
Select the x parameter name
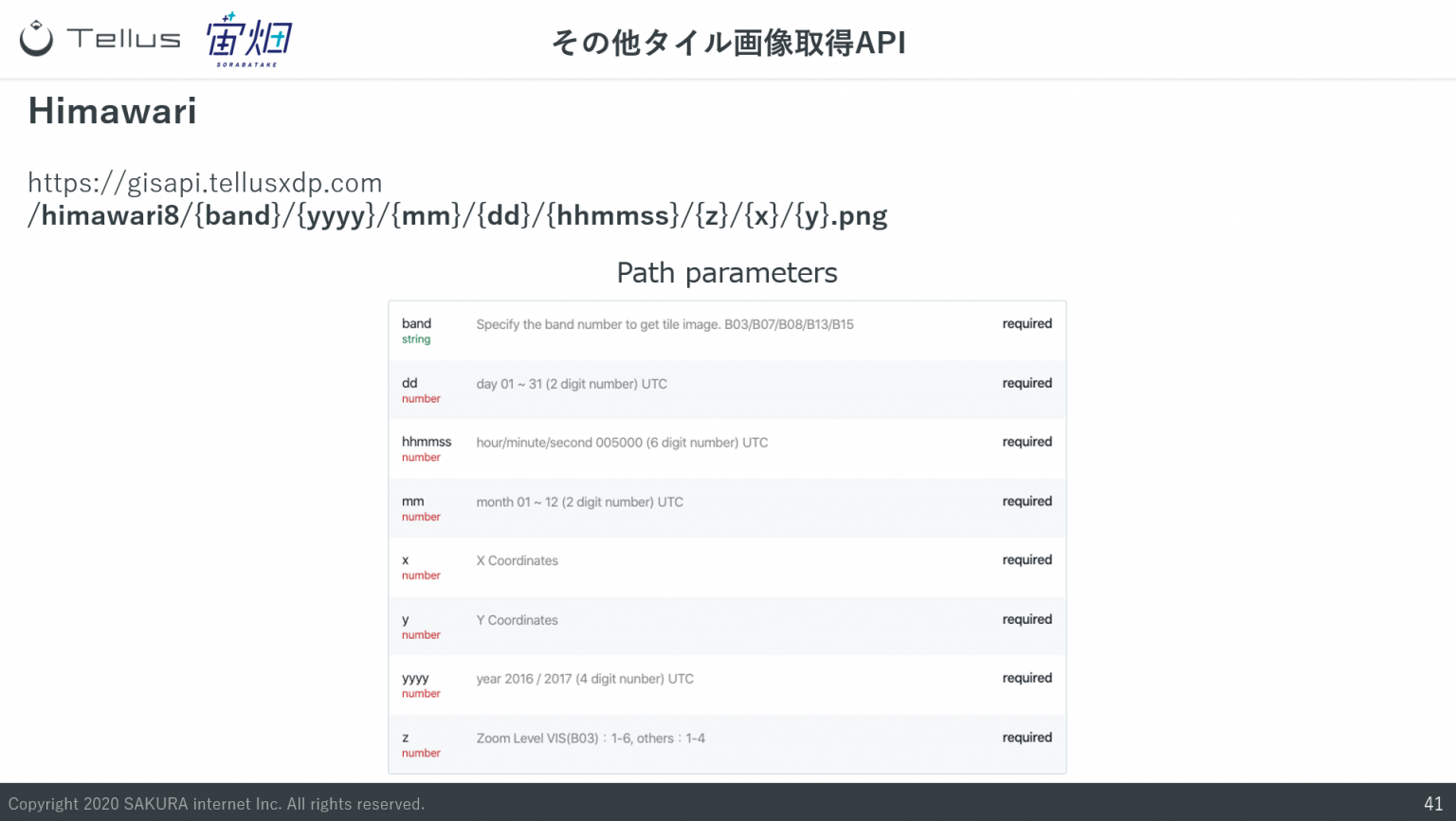(406, 560)
